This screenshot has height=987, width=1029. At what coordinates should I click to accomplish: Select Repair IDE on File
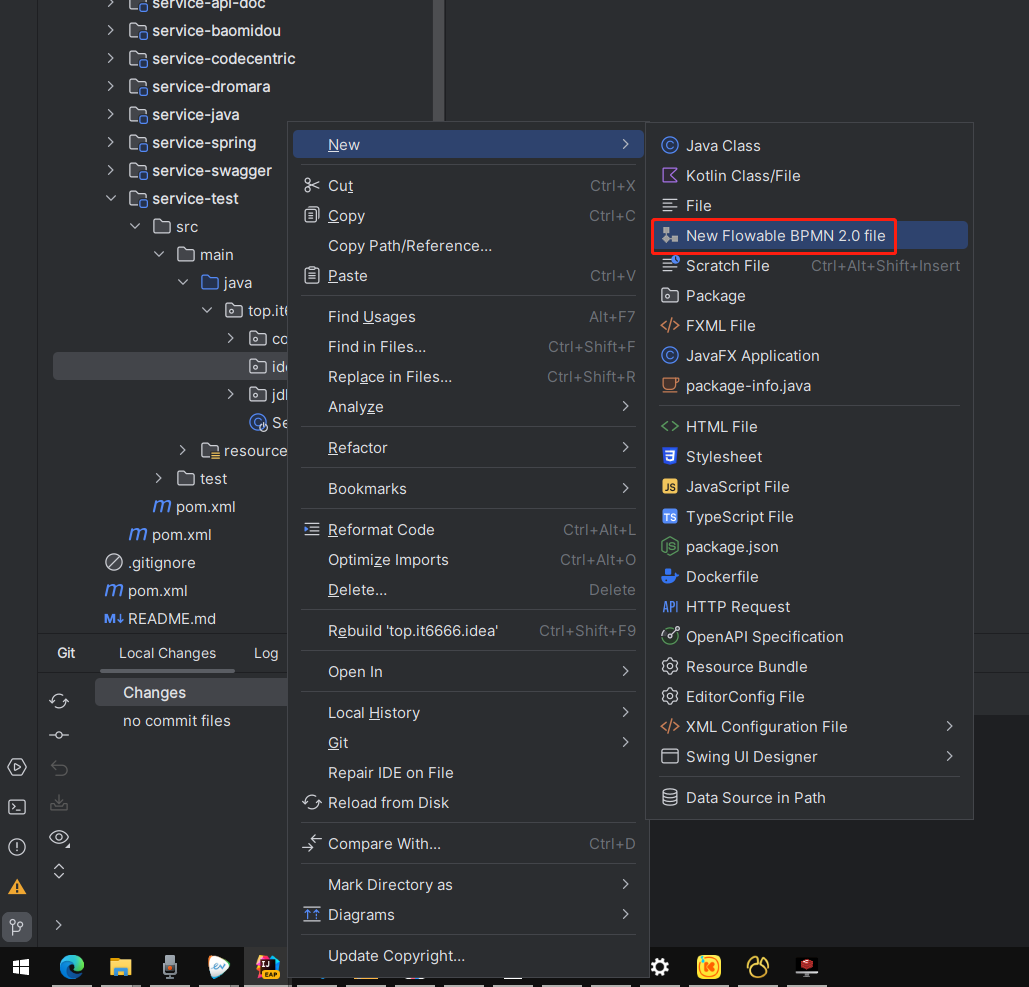click(x=468, y=773)
